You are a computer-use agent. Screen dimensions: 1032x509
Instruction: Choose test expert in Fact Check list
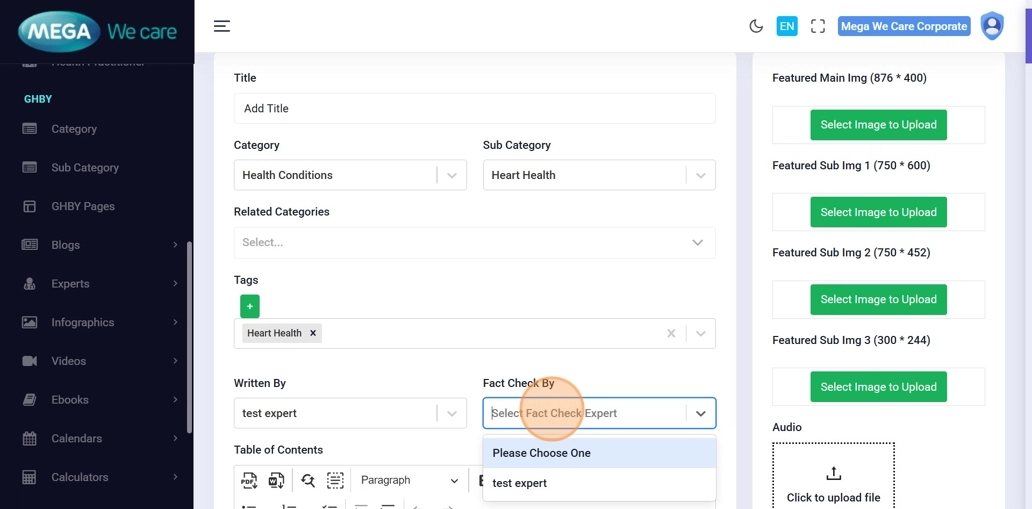(520, 483)
